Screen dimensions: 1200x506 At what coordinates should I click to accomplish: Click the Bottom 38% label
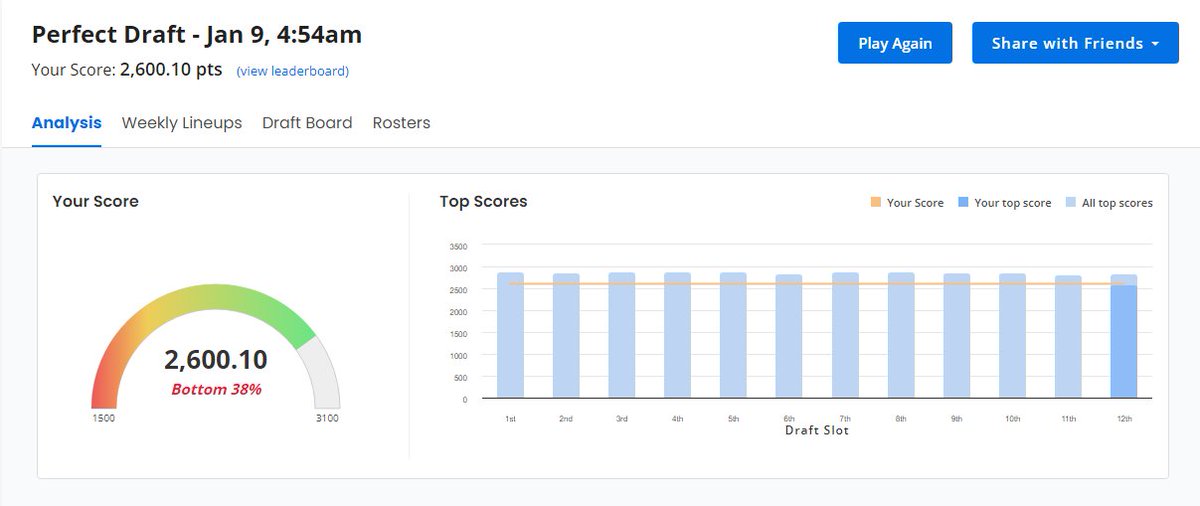pos(216,389)
